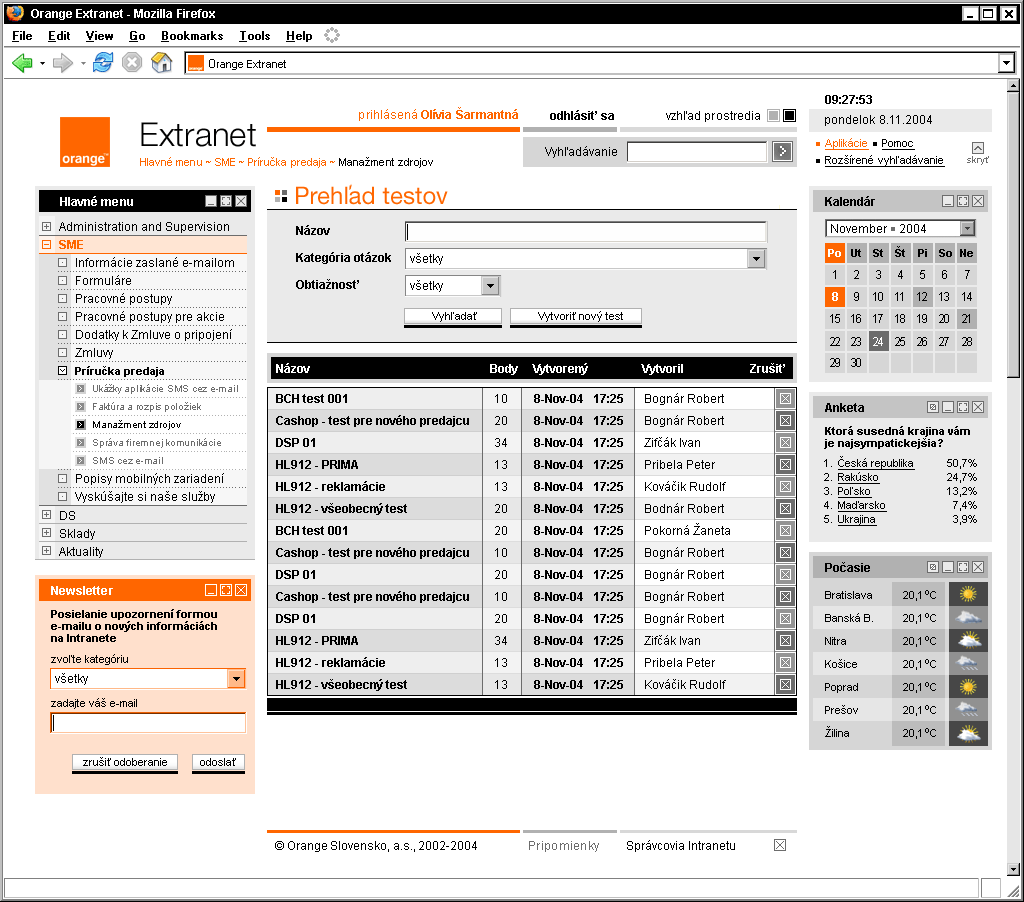Image resolution: width=1024 pixels, height=902 pixels.
Task: Go to the Home page icon
Action: click(161, 63)
